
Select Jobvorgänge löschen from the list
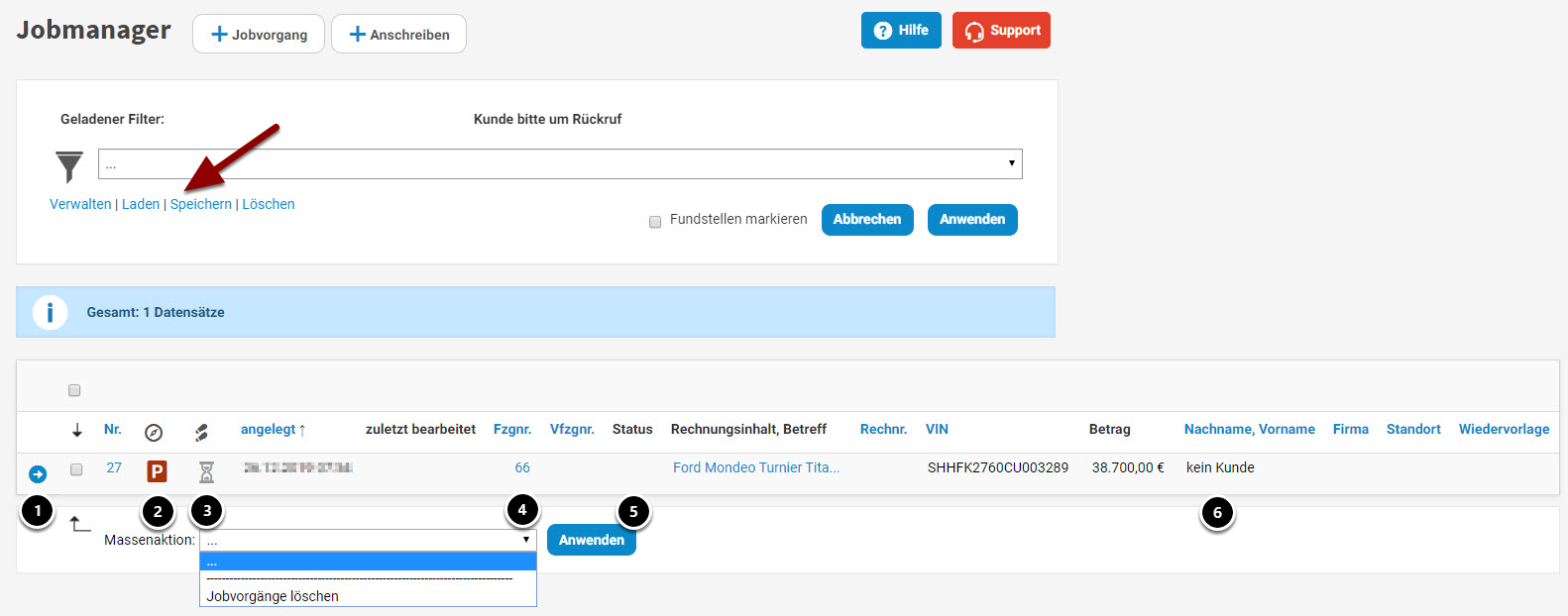point(273,596)
